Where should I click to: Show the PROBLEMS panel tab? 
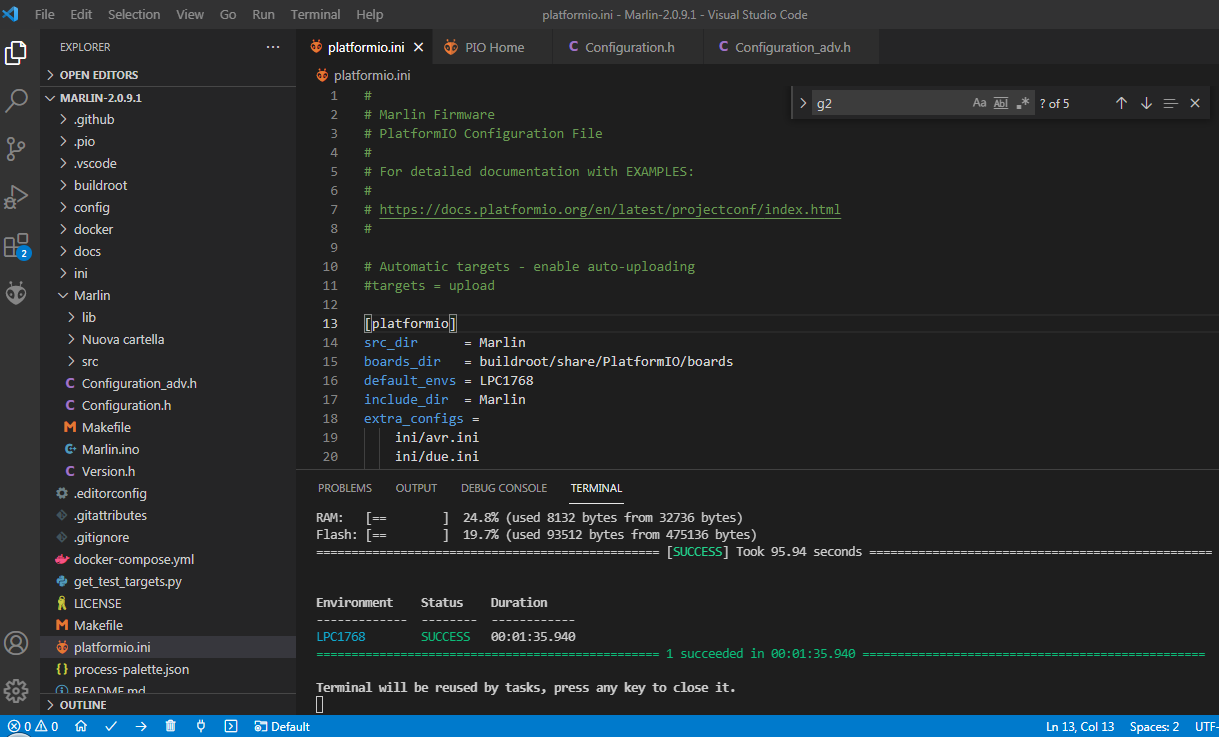click(x=345, y=488)
